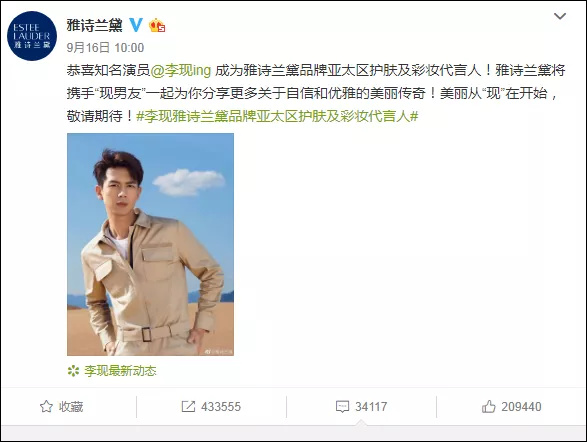
Task: Enlarge the photo of man in beige jacket
Action: pos(150,244)
